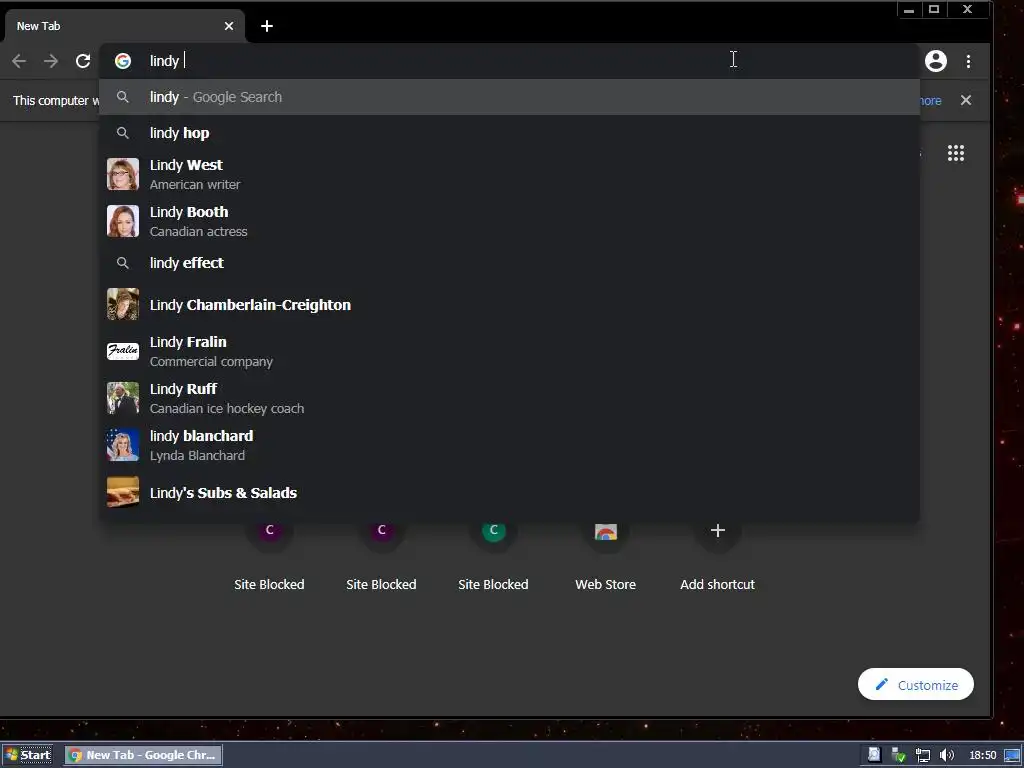Select the Lindy West suggestion
The image size is (1024, 768).
(509, 174)
